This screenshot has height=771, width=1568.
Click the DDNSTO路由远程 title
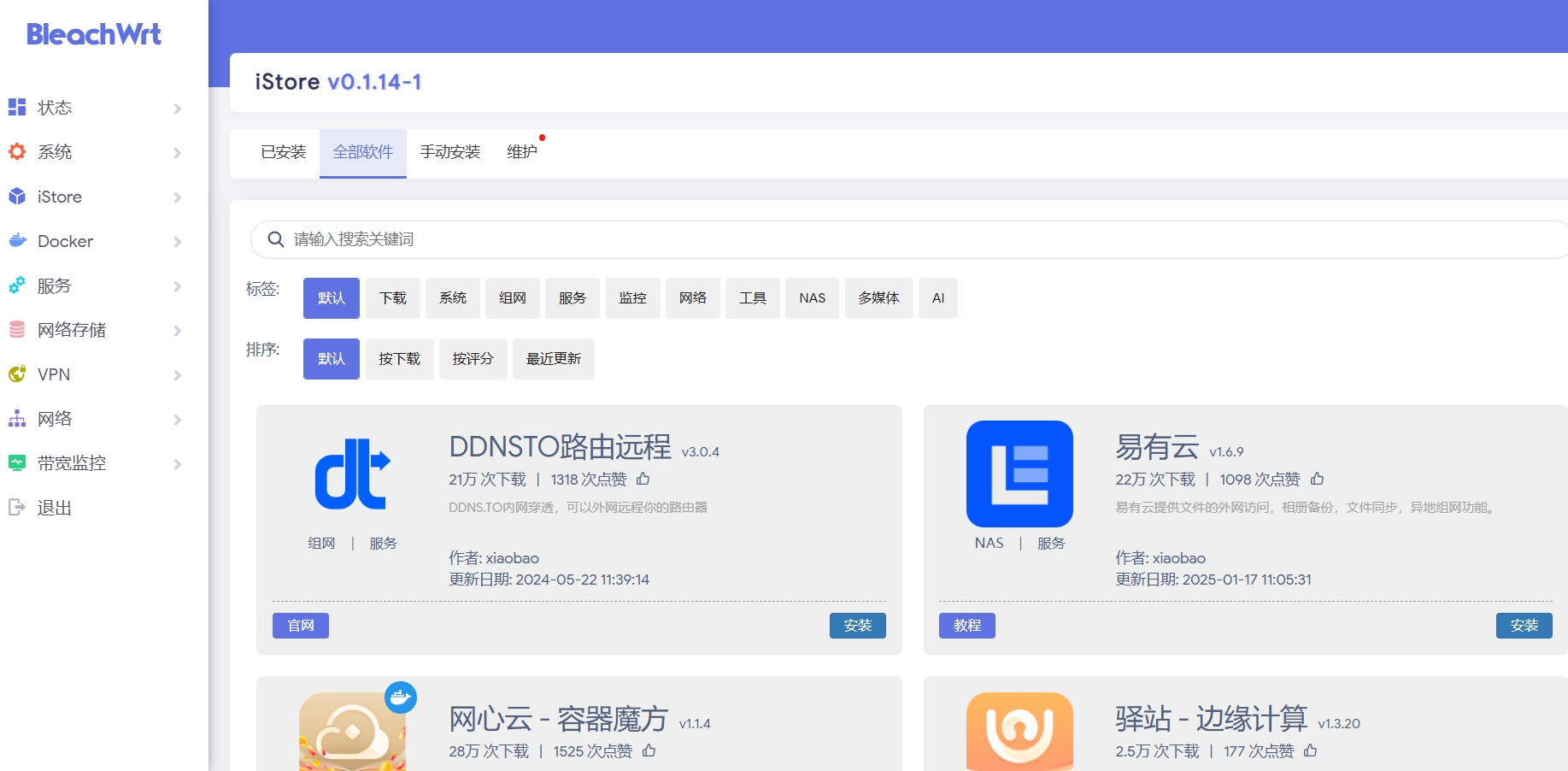click(x=561, y=447)
